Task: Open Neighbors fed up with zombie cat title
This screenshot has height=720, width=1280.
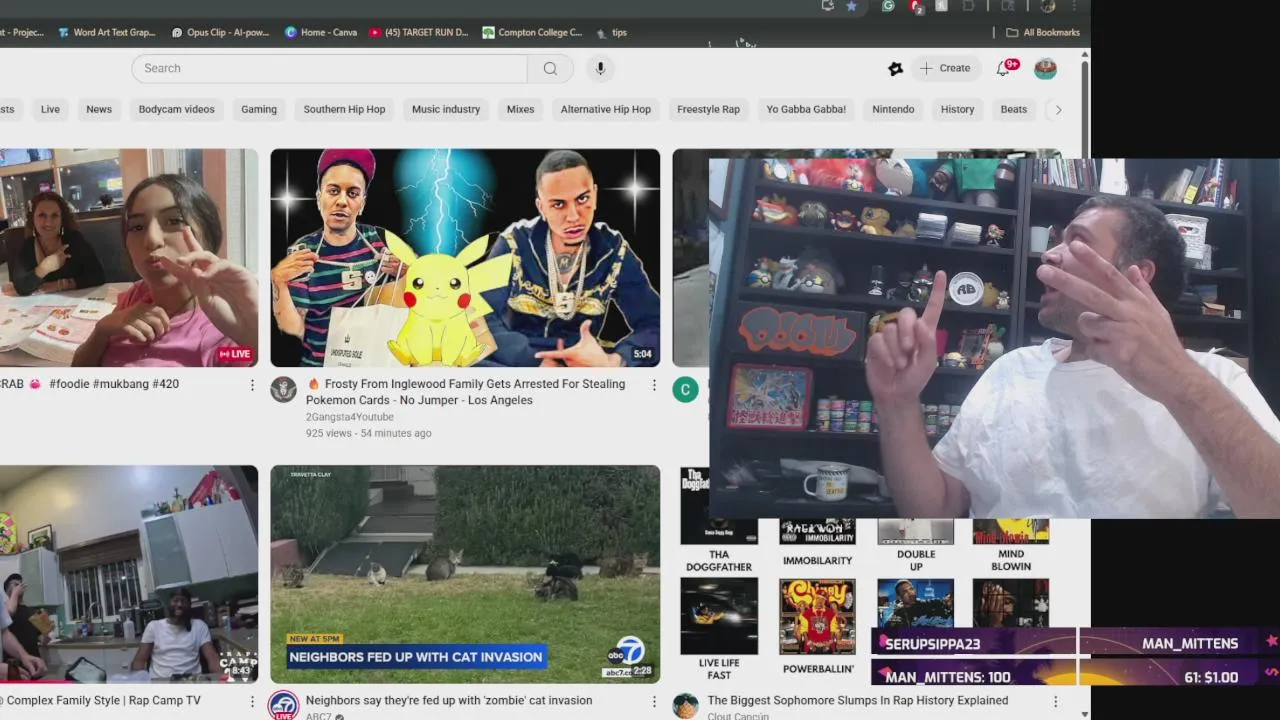Action: coord(449,701)
